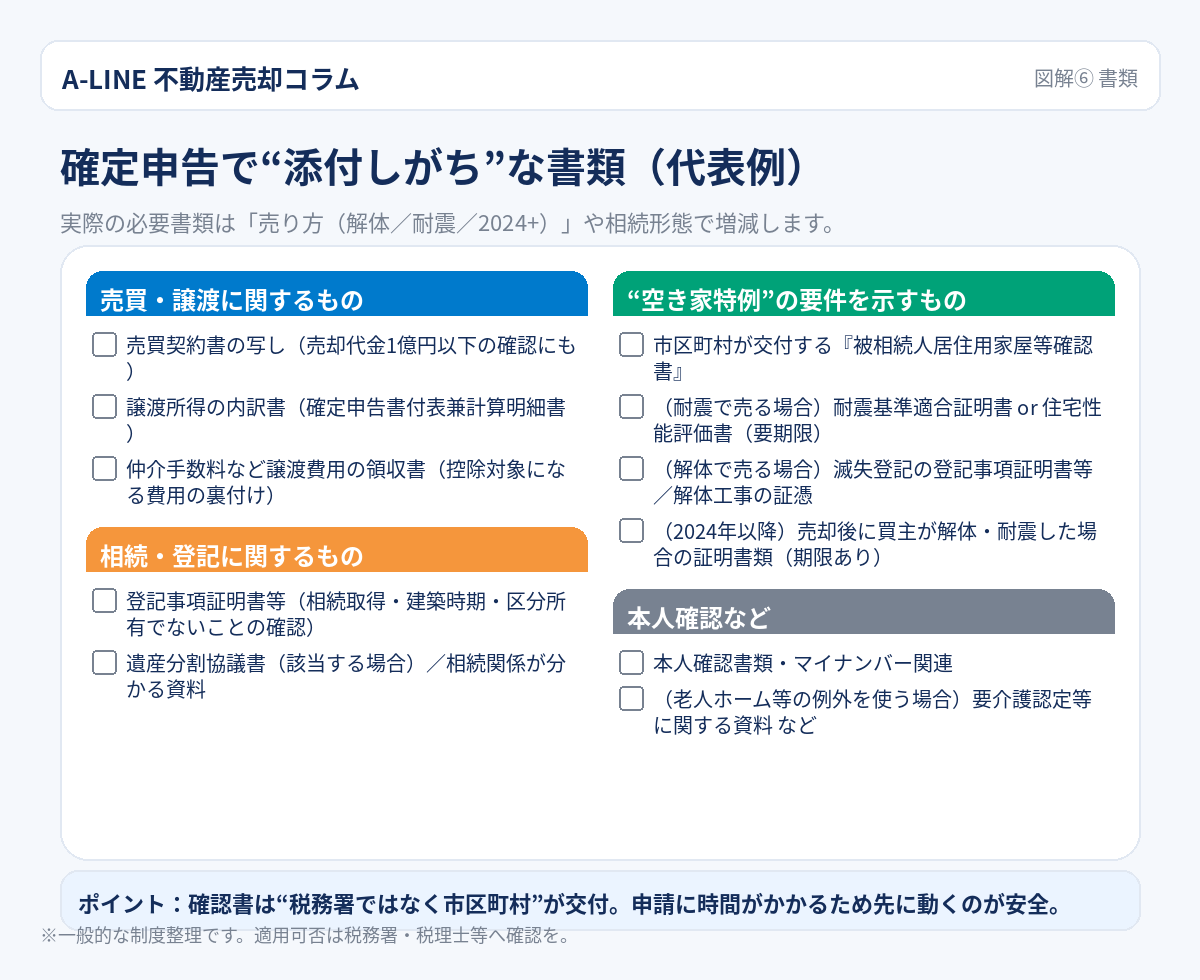Check the 耐震基準適合証明書 checkbox
Screen dimensions: 1200x980
631,407
